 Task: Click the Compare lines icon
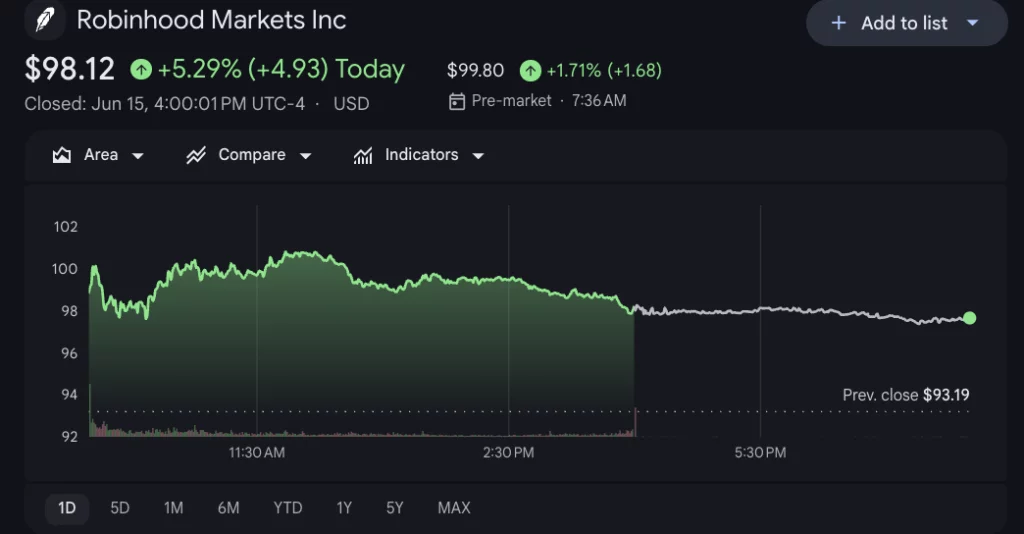click(x=196, y=155)
